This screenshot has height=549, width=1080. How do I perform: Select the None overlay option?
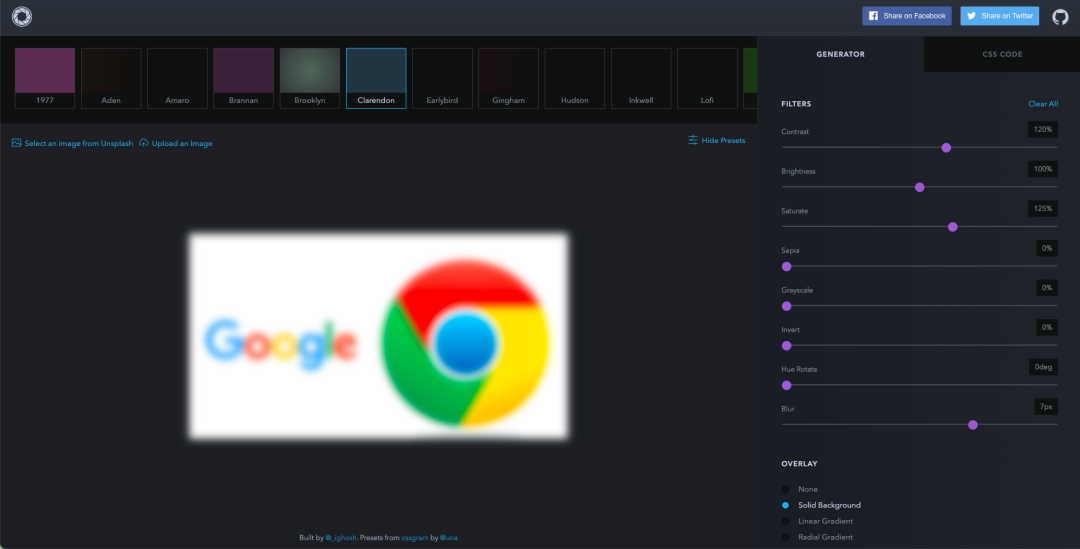coord(800,489)
